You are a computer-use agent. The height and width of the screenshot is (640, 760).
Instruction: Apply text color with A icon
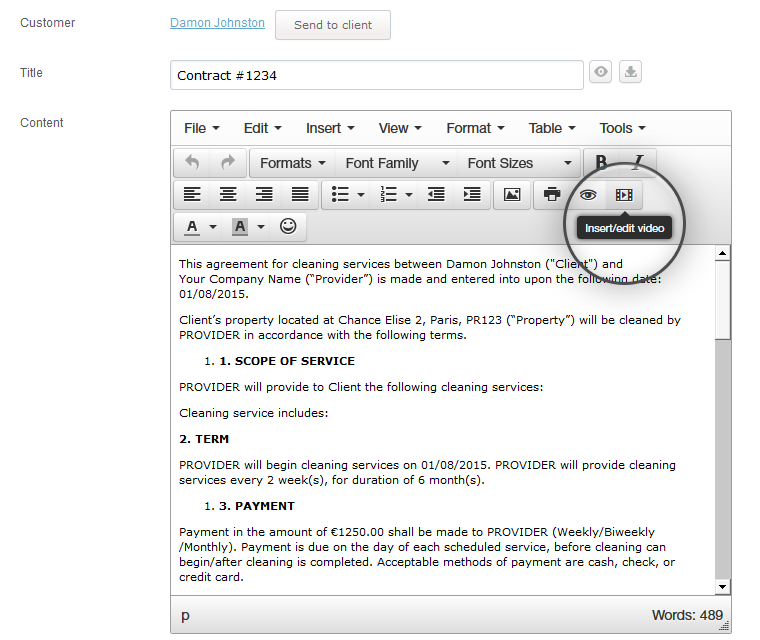(192, 227)
